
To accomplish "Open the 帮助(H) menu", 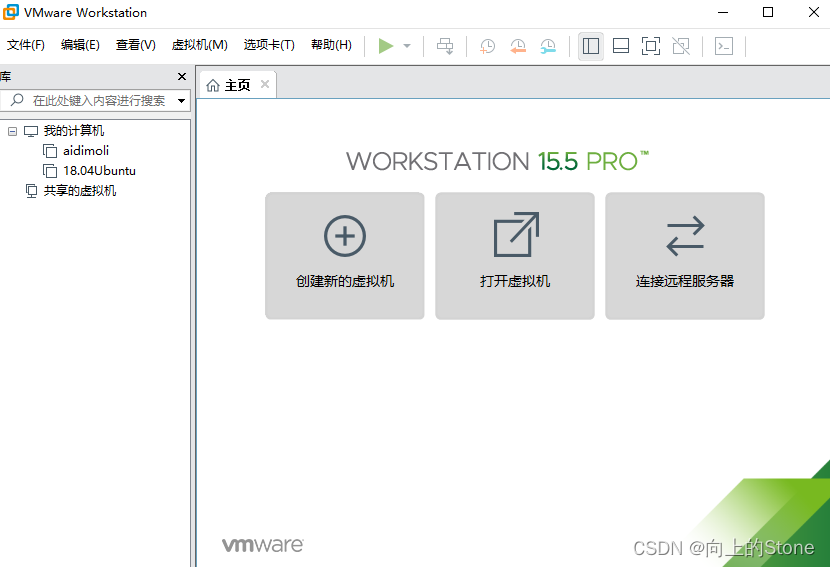I will (331, 45).
